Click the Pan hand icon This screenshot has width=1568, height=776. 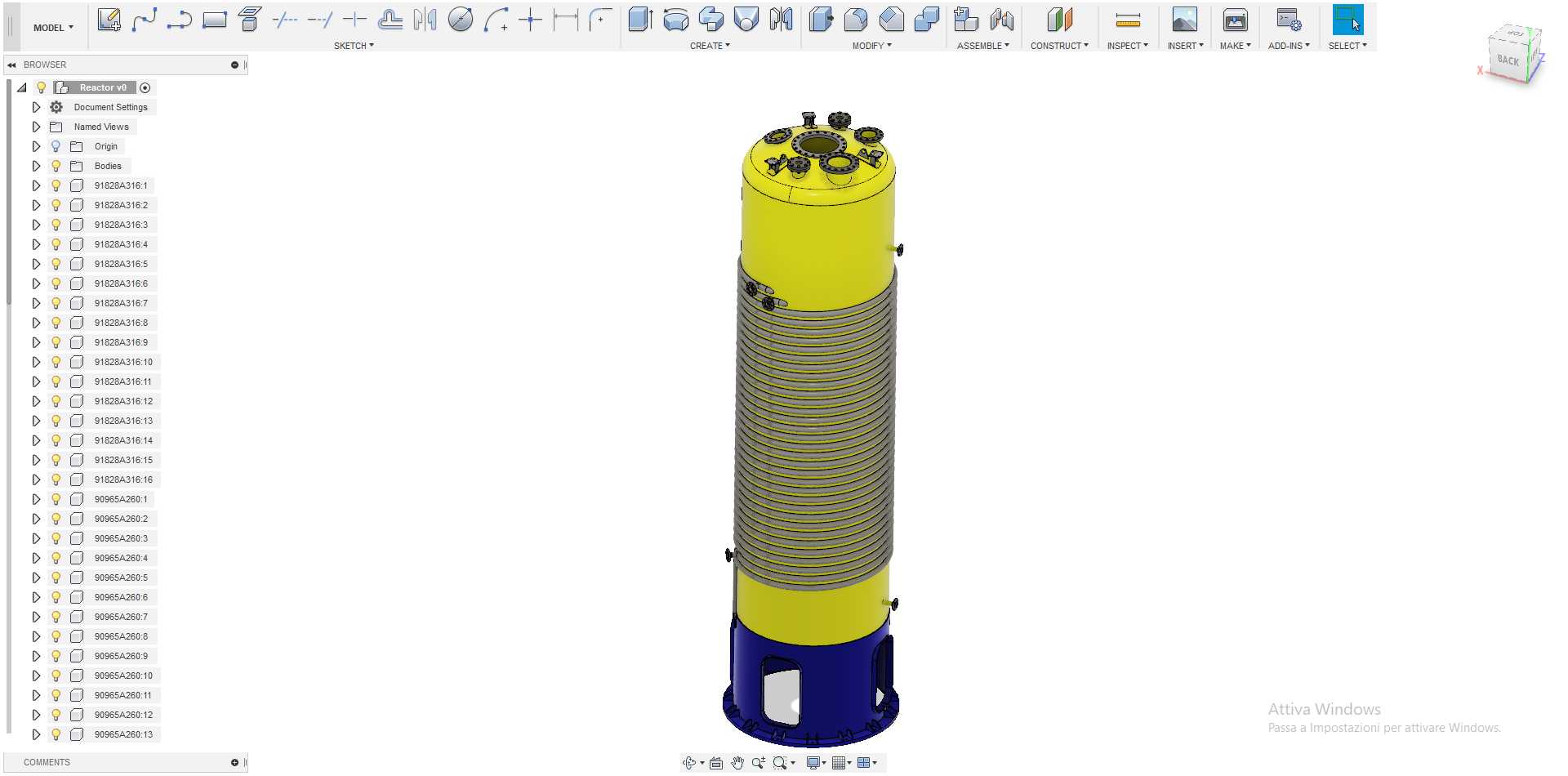737,763
